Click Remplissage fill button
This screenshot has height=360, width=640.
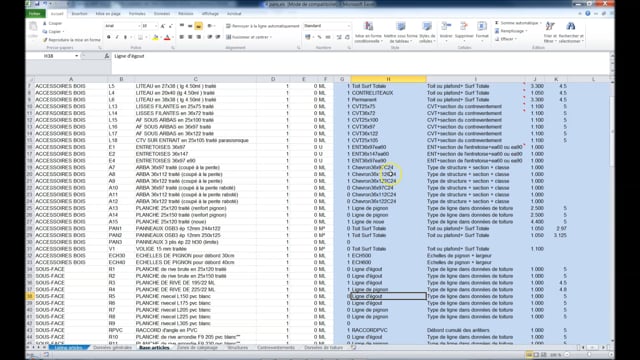coord(510,31)
